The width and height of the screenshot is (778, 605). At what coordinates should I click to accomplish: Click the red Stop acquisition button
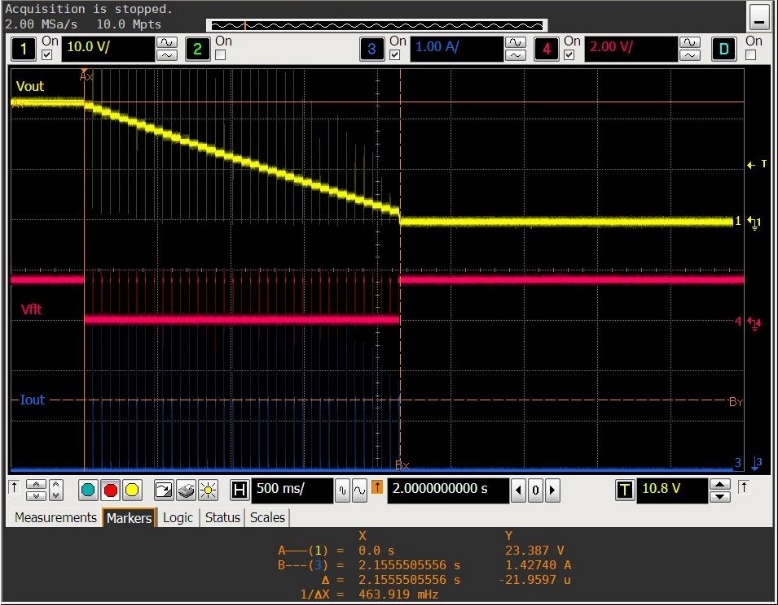click(110, 490)
